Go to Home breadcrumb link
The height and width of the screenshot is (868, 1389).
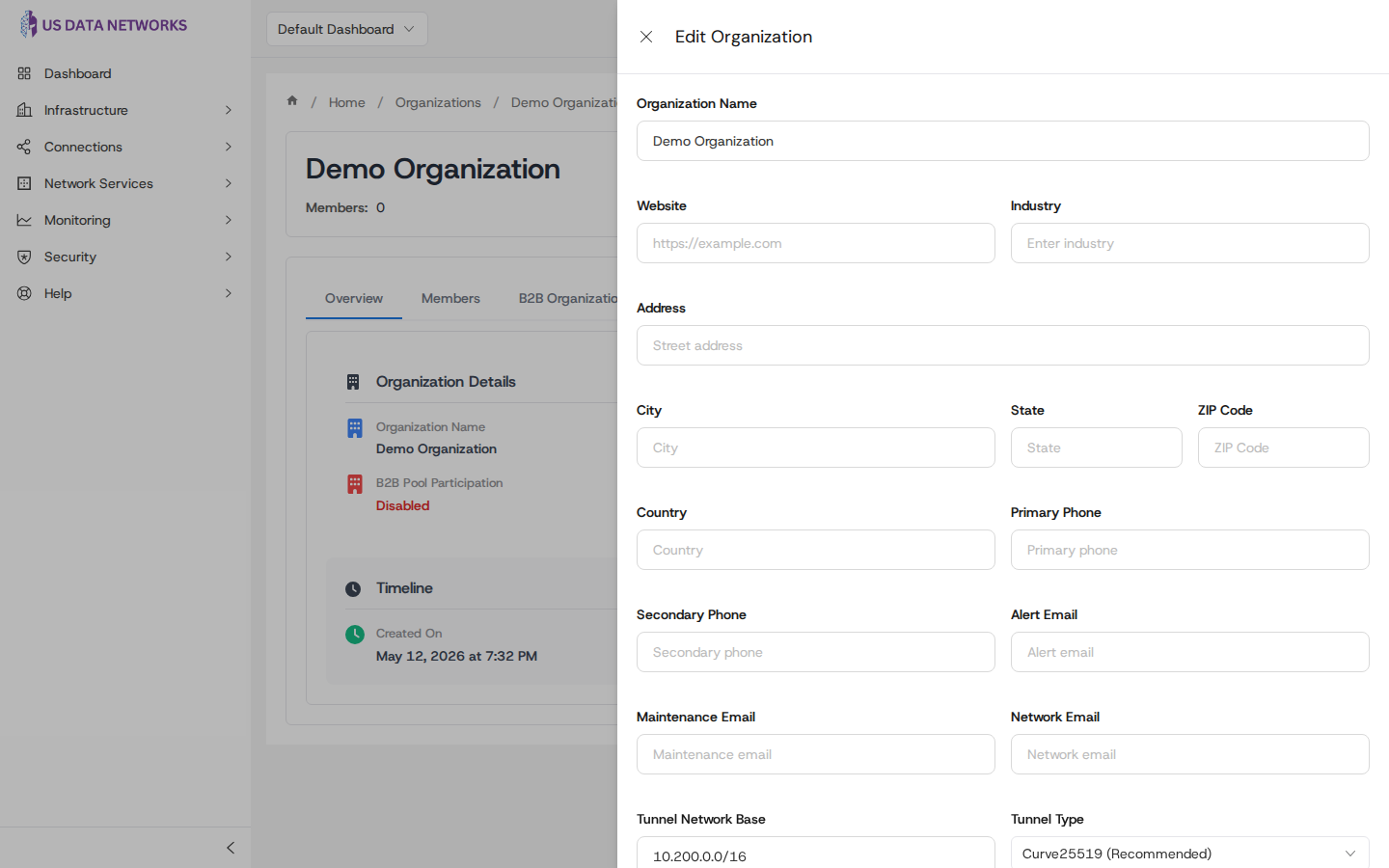tap(346, 102)
